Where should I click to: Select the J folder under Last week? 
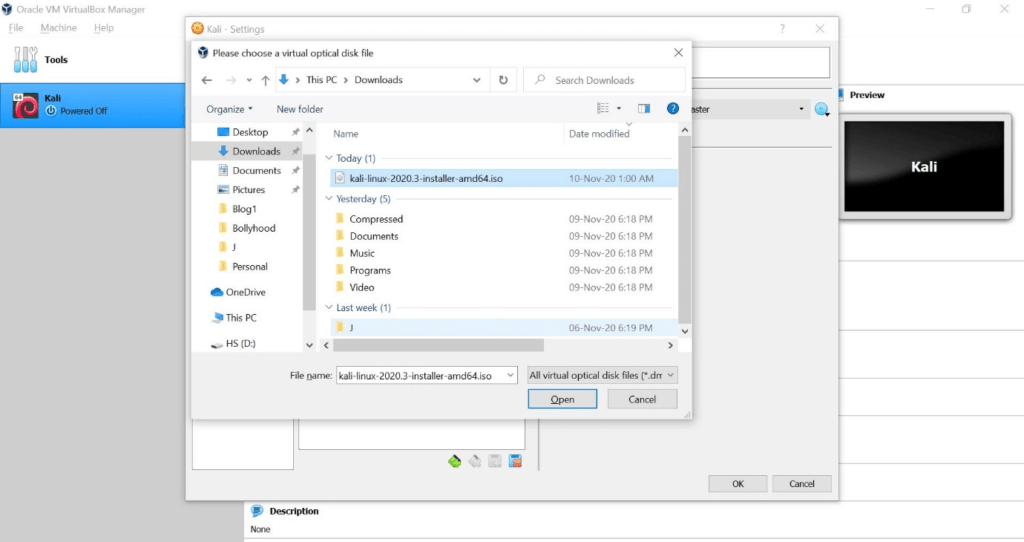(504, 327)
